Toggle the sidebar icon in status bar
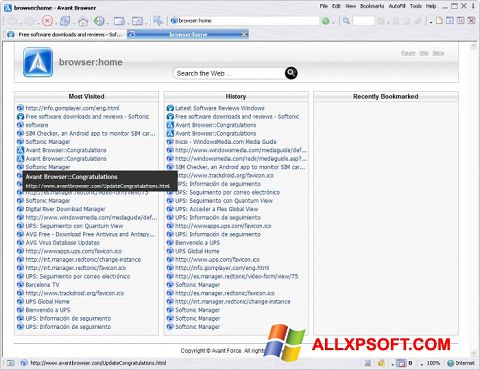Viewport: 480px width, 370px height. [11, 363]
